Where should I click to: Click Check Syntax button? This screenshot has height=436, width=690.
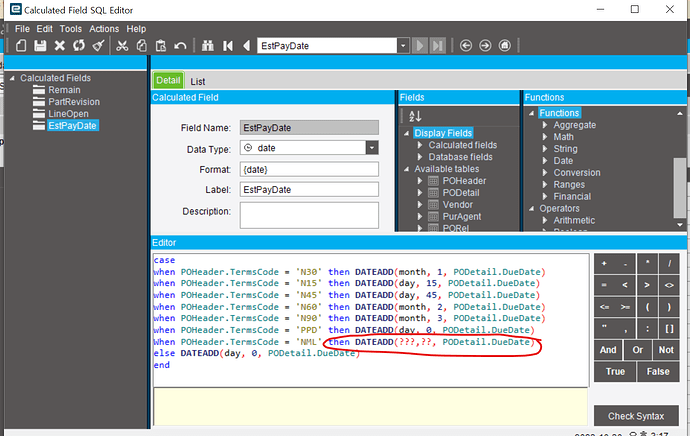click(x=636, y=415)
